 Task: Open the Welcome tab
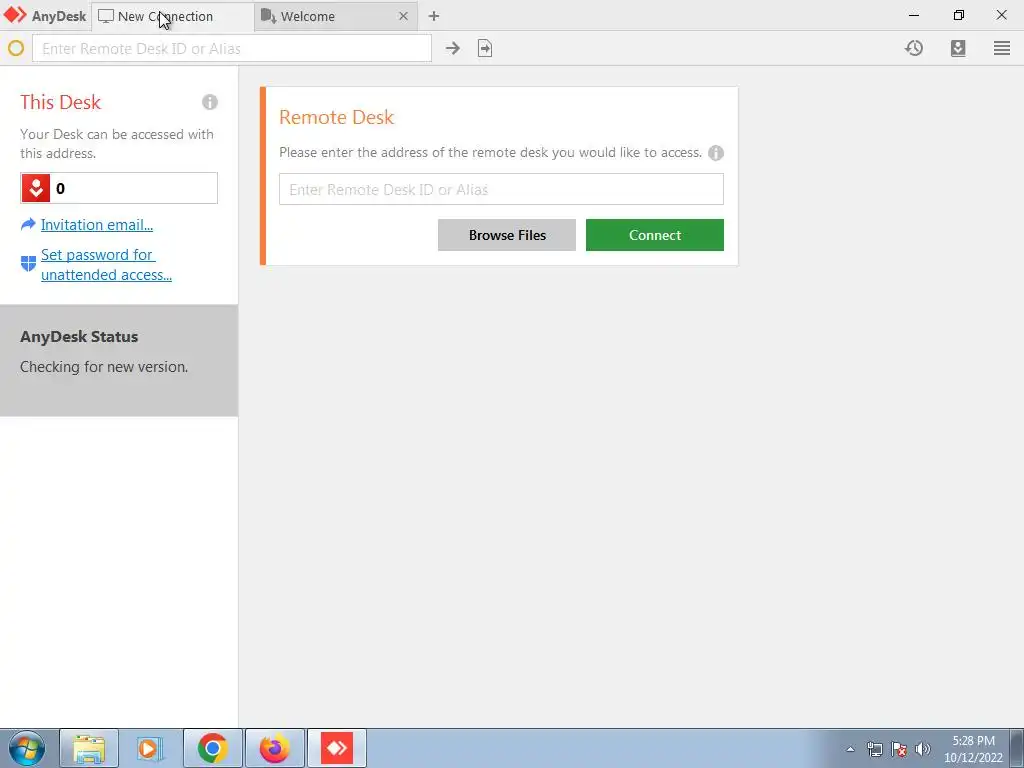(x=336, y=16)
